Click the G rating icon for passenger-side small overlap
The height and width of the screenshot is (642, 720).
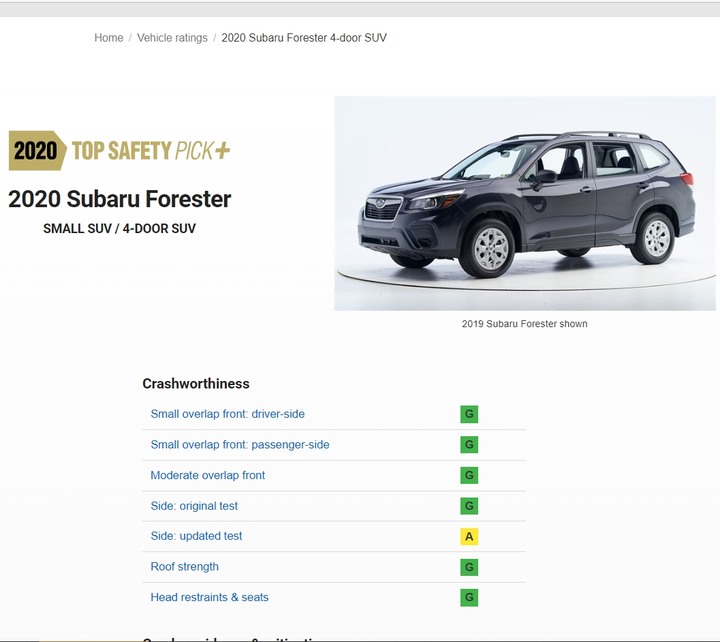click(469, 445)
